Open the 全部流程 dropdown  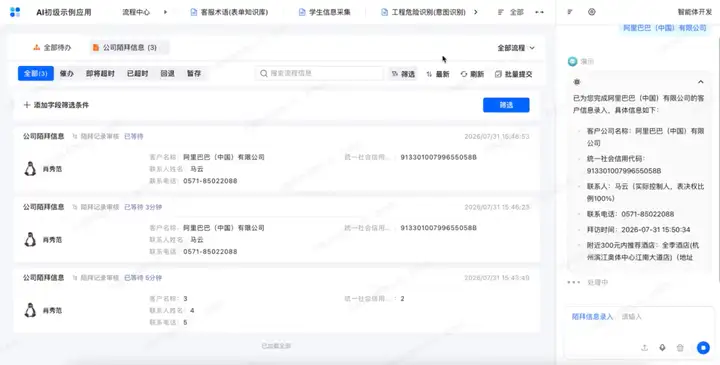(x=516, y=48)
